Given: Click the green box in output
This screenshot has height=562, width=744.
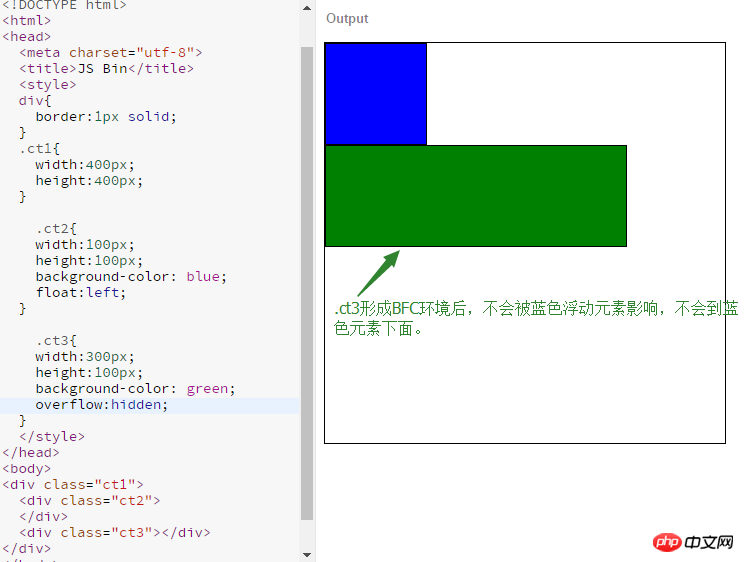Looking at the screenshot, I should click(476, 196).
